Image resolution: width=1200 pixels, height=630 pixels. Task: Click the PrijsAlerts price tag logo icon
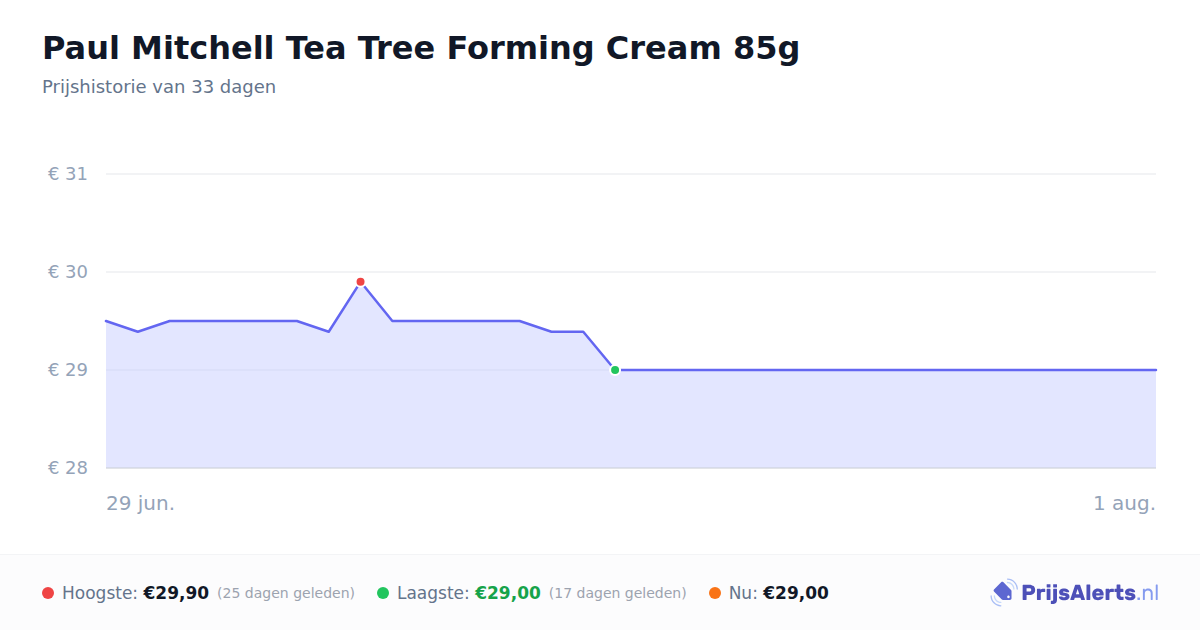(1003, 593)
